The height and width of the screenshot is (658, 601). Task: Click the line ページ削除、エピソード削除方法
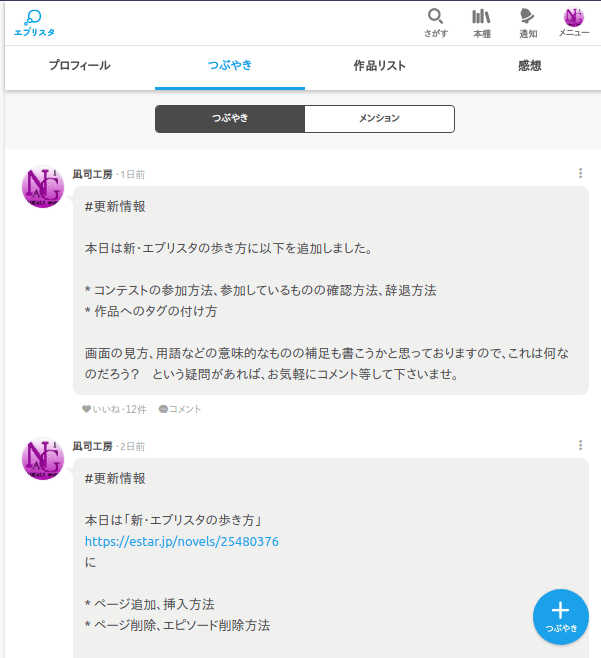coord(178,625)
